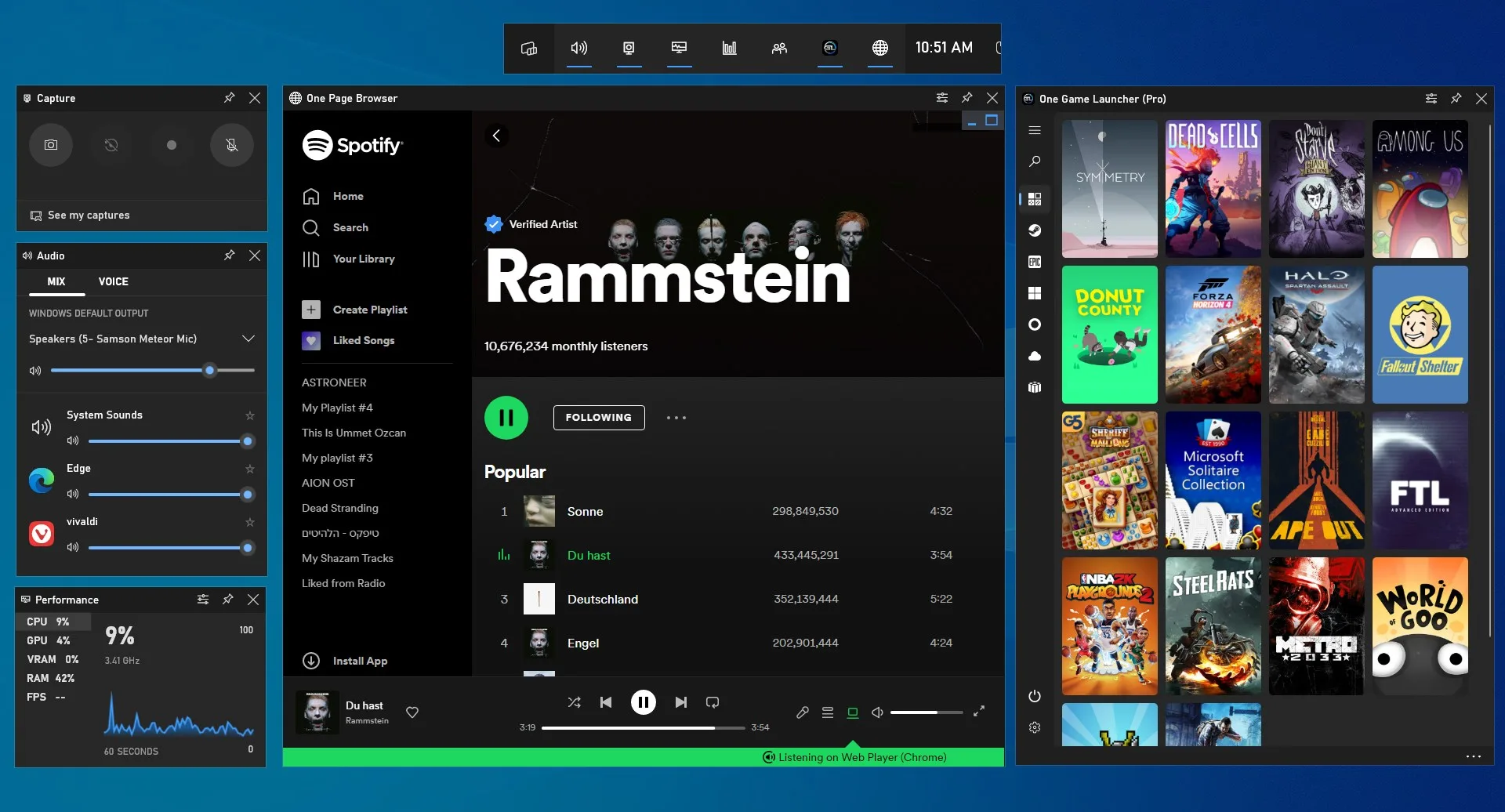Image resolution: width=1505 pixels, height=812 pixels.
Task: Switch to the VOICE tab in Audio
Action: point(114,281)
